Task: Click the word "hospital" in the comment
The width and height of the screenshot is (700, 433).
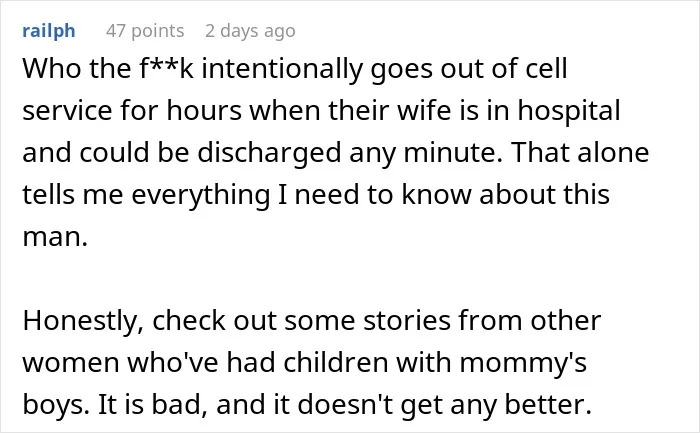Action: point(569,112)
